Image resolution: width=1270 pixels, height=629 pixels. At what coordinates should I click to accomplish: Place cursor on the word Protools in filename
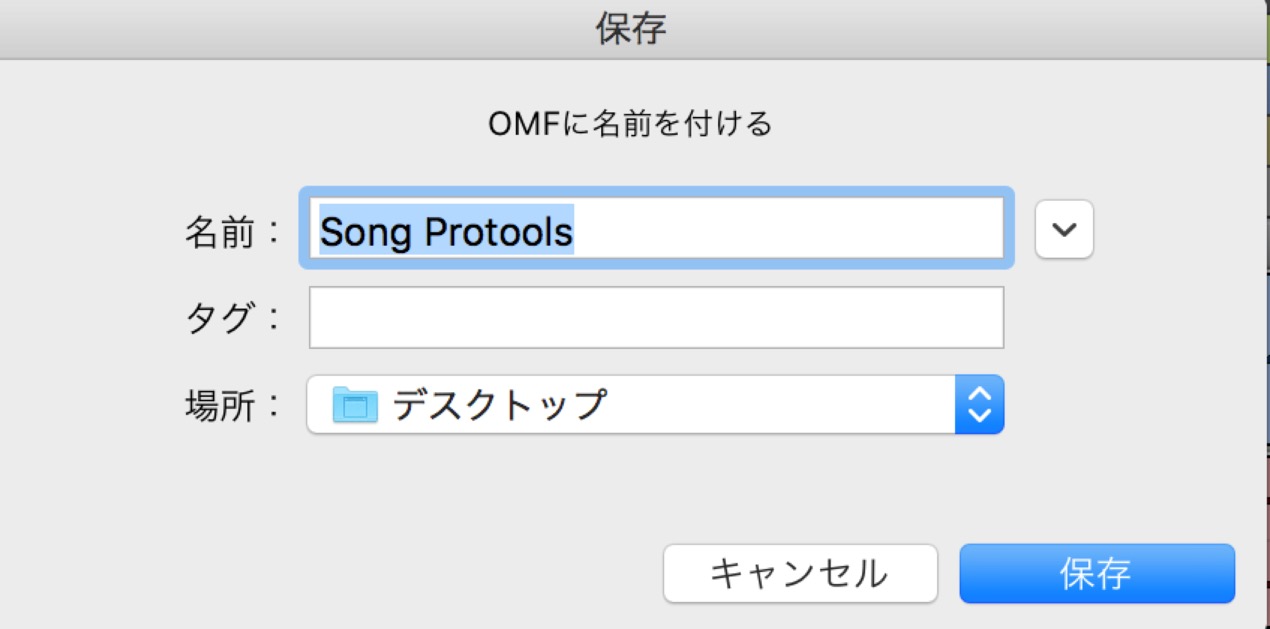(x=499, y=231)
